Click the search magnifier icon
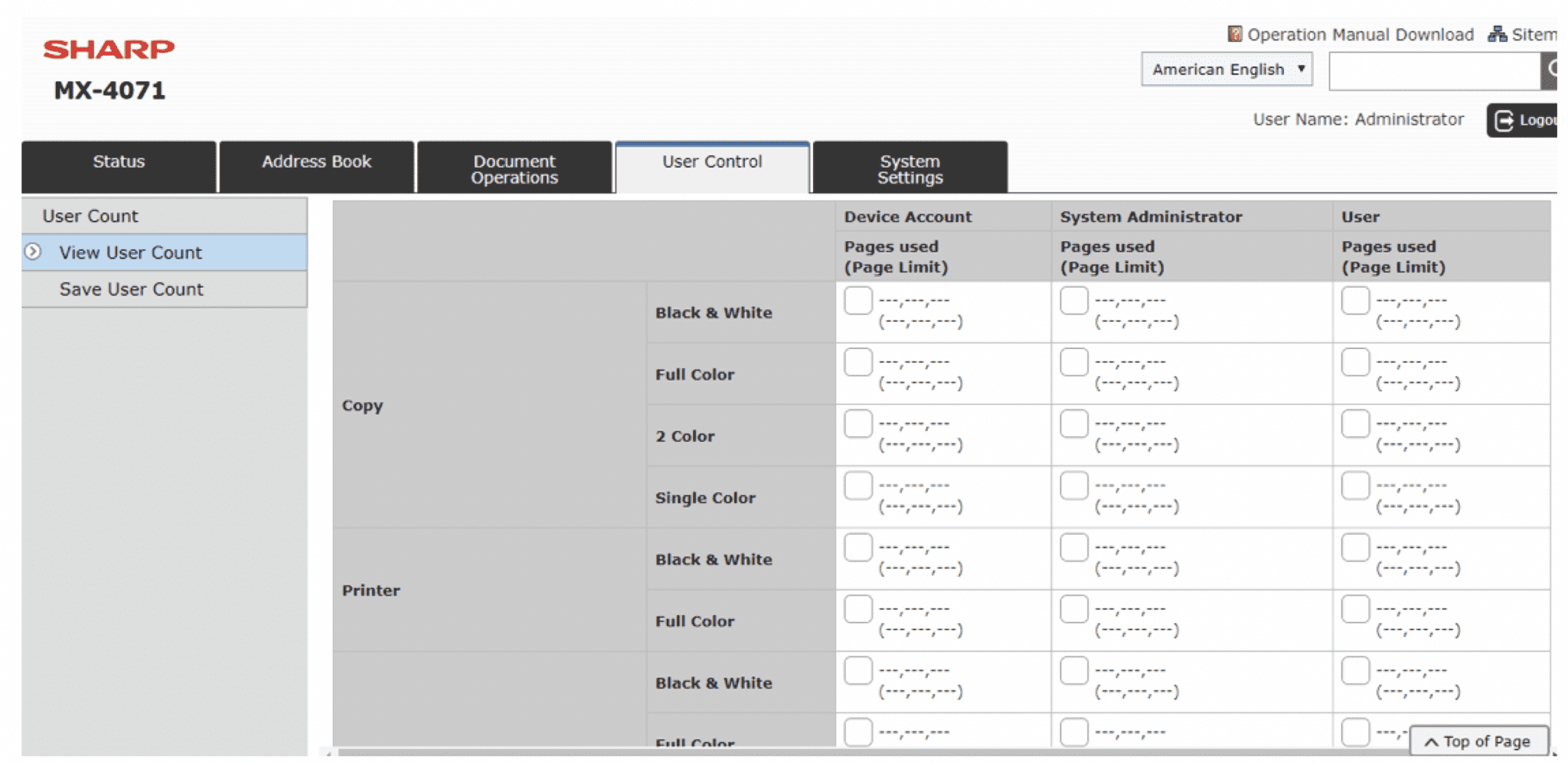The height and width of the screenshot is (763, 1568). pos(1557,69)
